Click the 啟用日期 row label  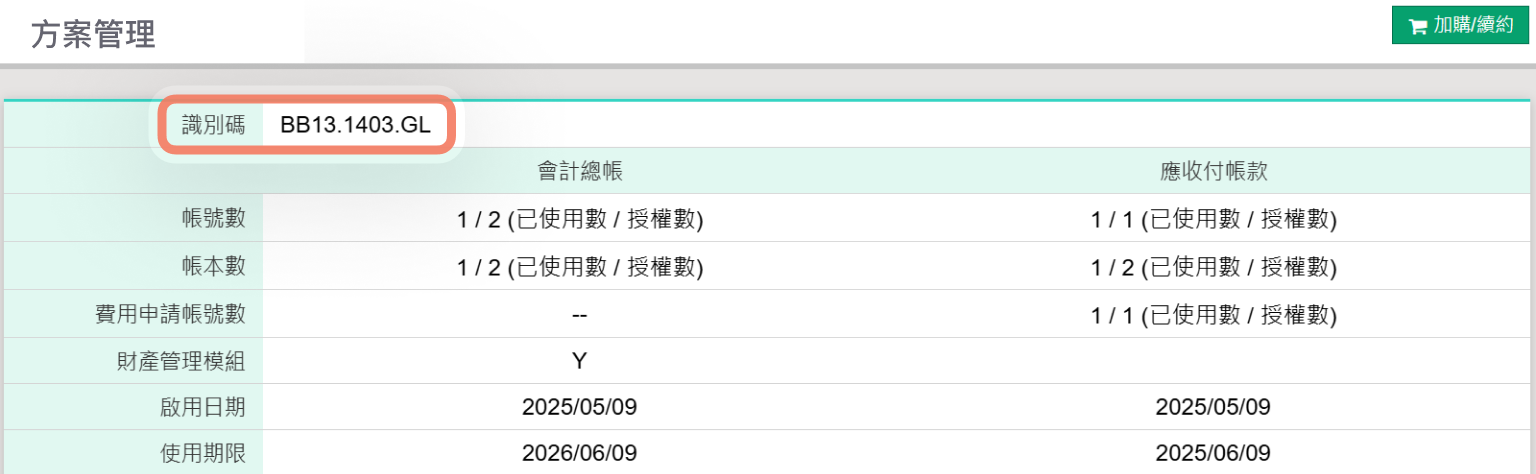point(202,407)
